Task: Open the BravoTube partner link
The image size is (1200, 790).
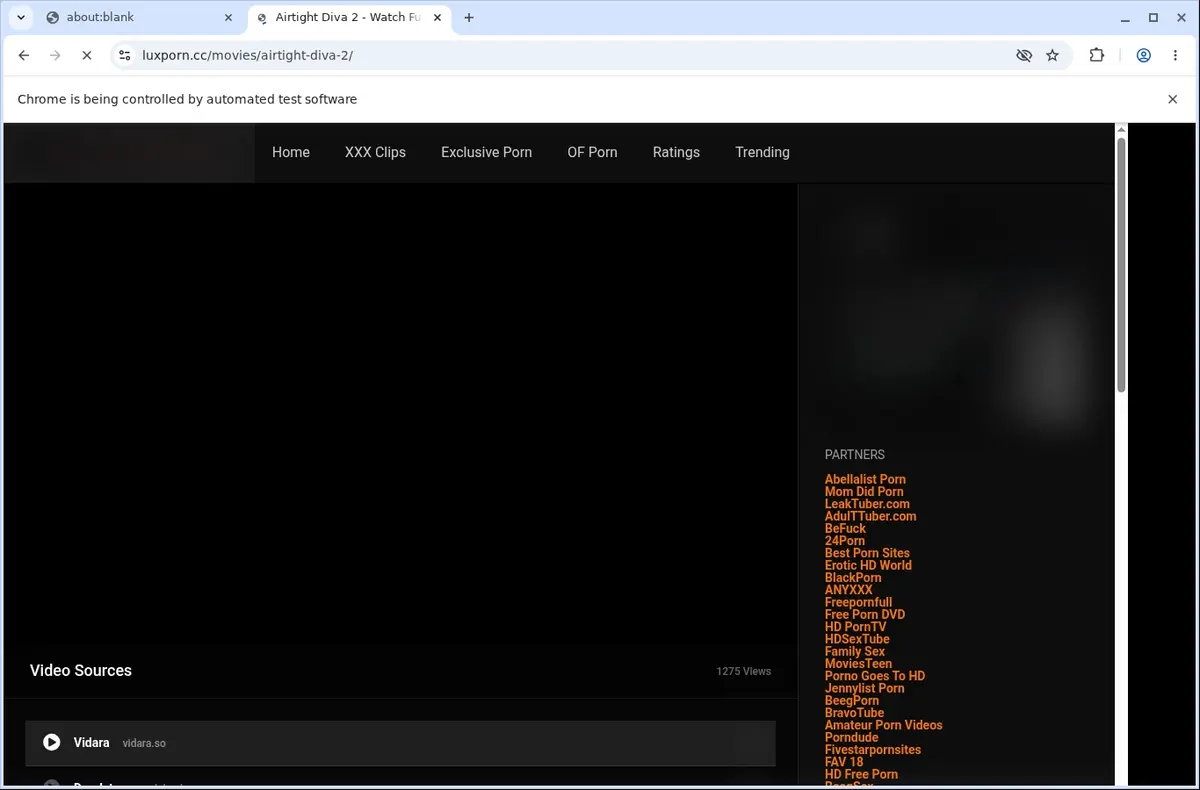Action: coord(854,713)
